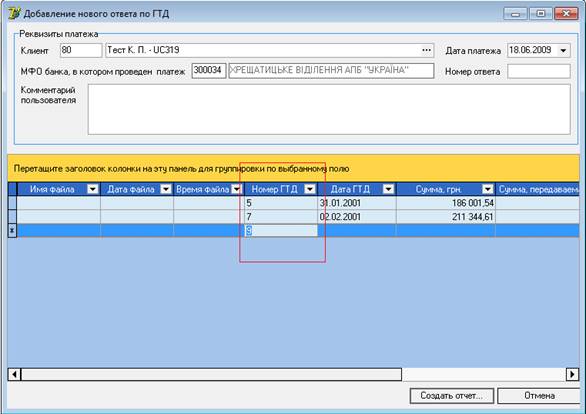Open filter dropdown for Время файла column
Viewport: 586px width, 414px height.
point(237,189)
